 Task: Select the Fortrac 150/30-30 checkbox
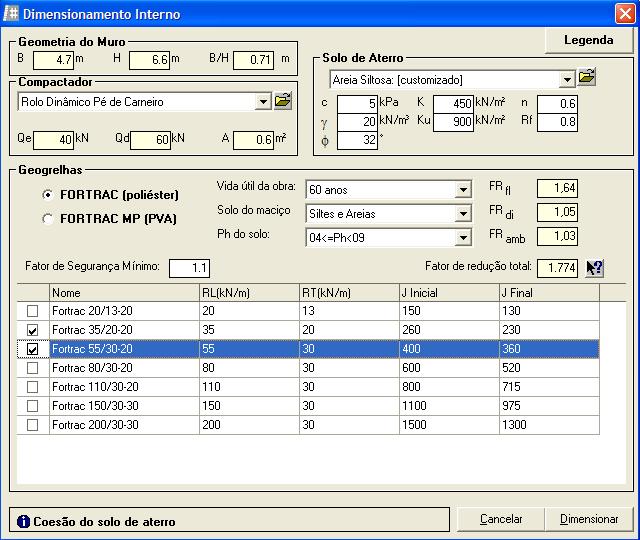pos(32,406)
